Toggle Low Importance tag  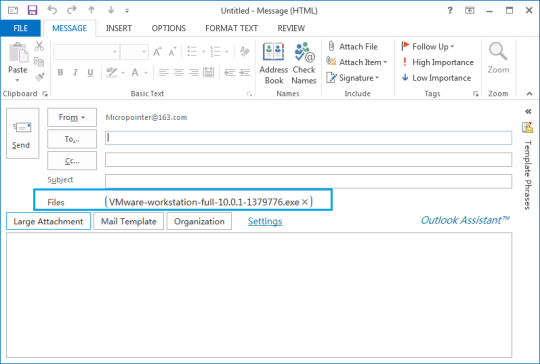pos(437,78)
